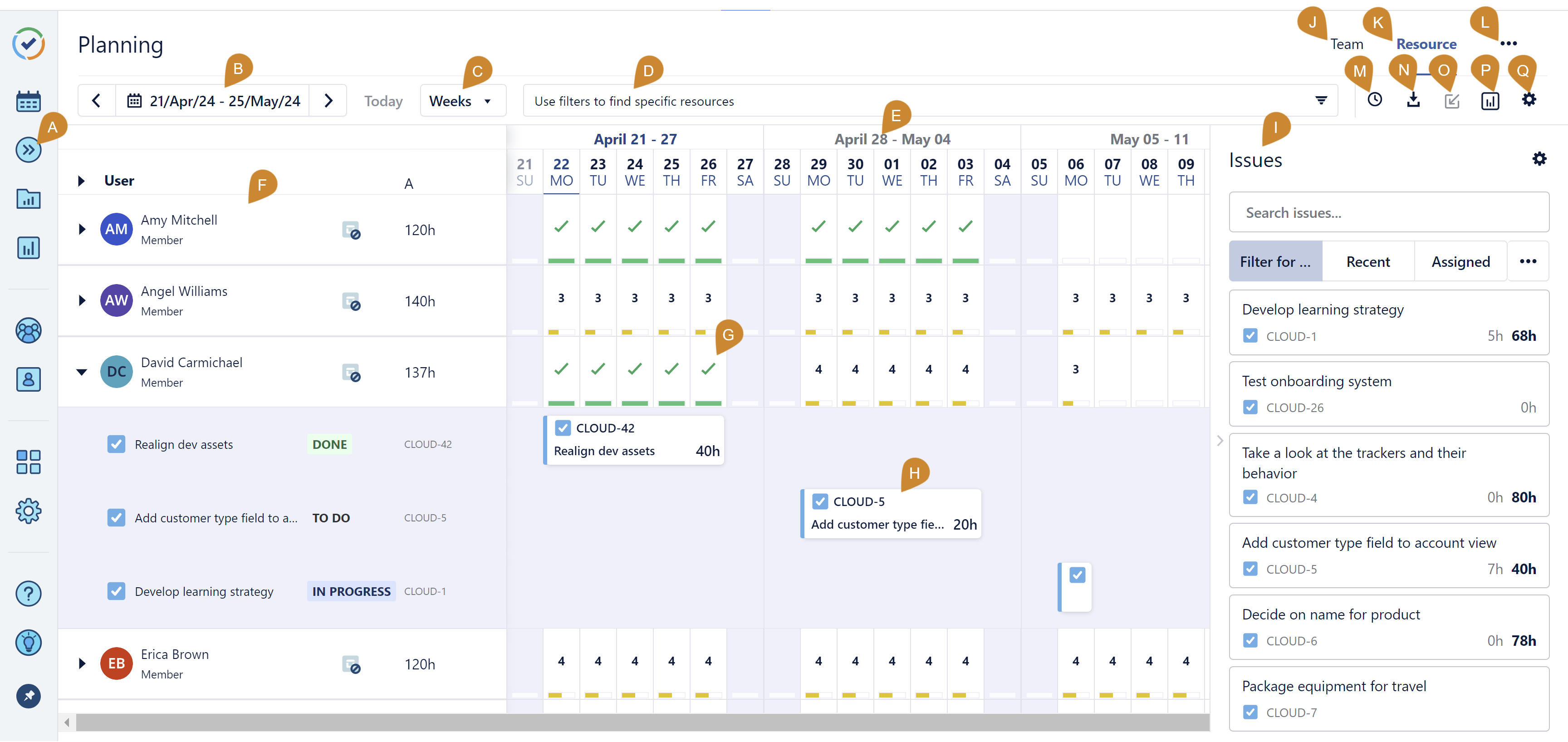
Task: Collapse the Issues panel with chevron
Action: coord(1220,441)
